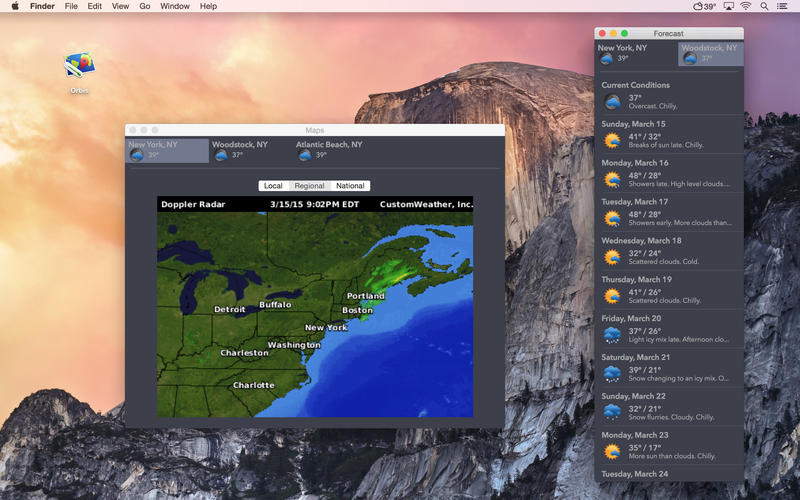The width and height of the screenshot is (800, 500).
Task: Open the View menu
Action: tap(120, 6)
